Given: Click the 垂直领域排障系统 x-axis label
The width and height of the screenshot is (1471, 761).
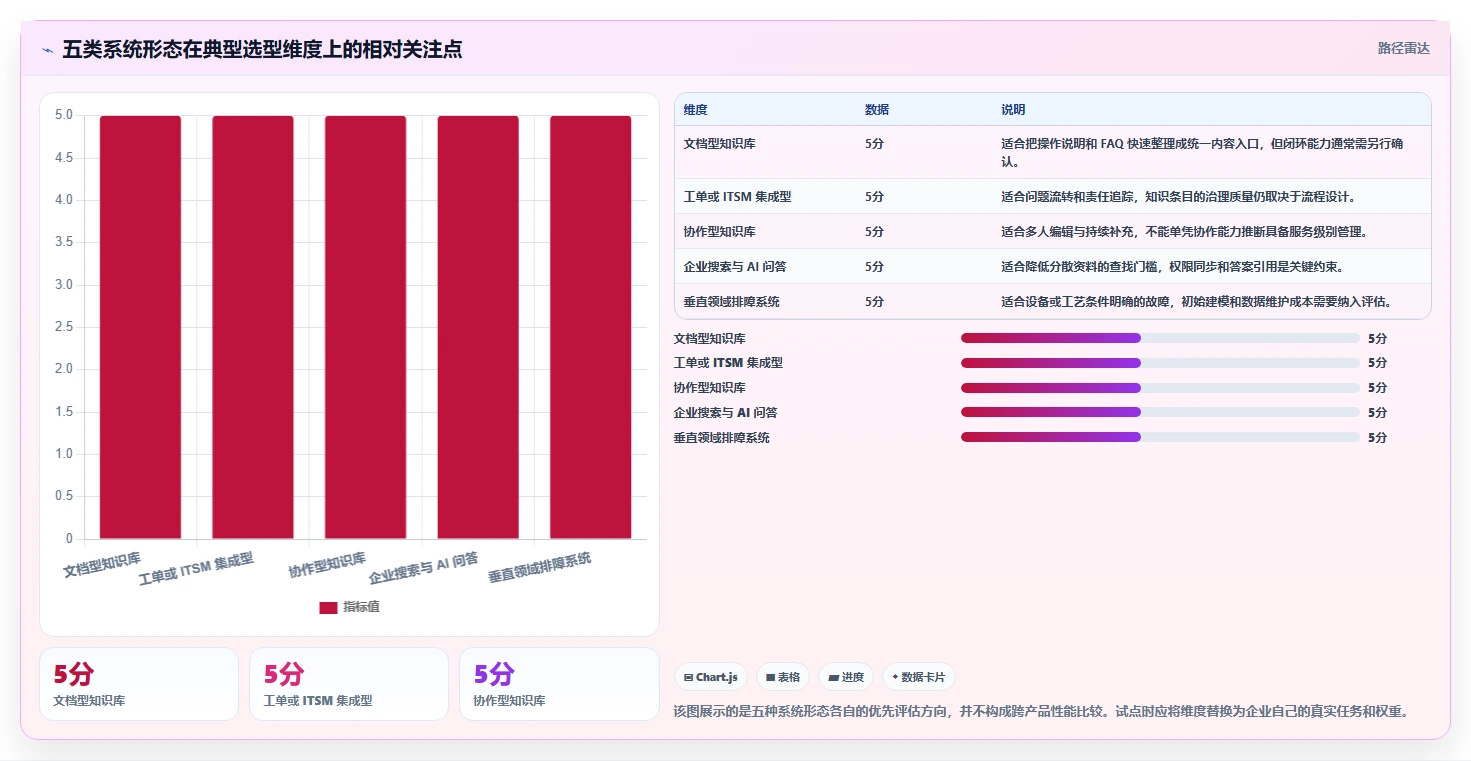Looking at the screenshot, I should (540, 568).
